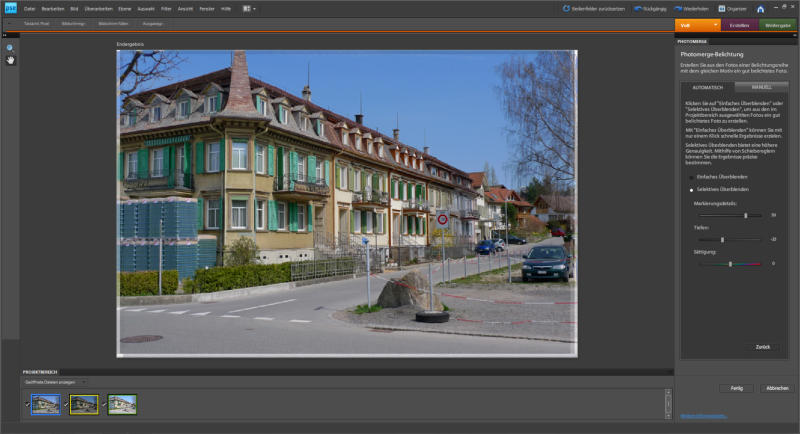Select Einfaches Überblenden radio option

[691, 177]
